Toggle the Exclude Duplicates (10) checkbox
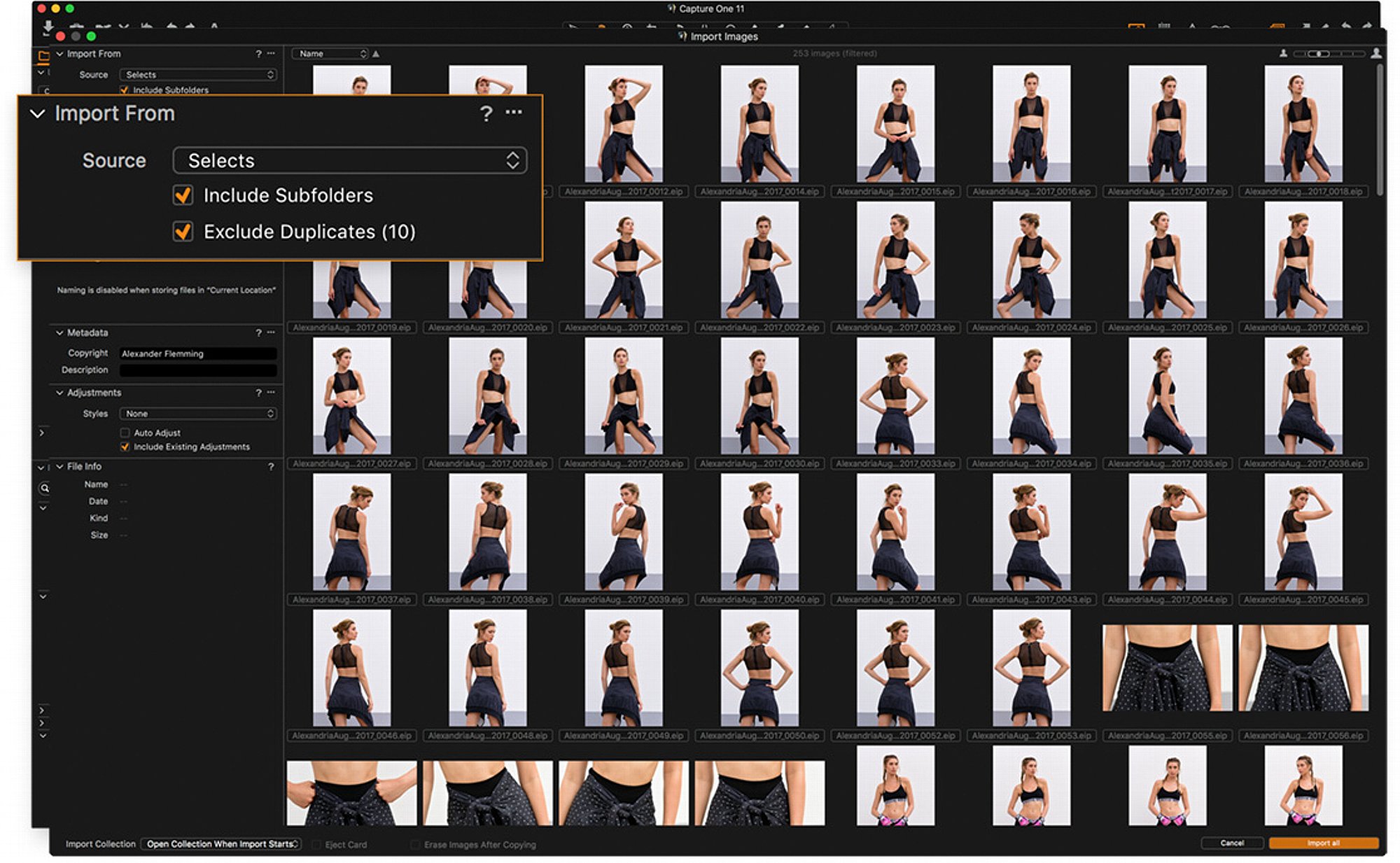 coord(183,232)
